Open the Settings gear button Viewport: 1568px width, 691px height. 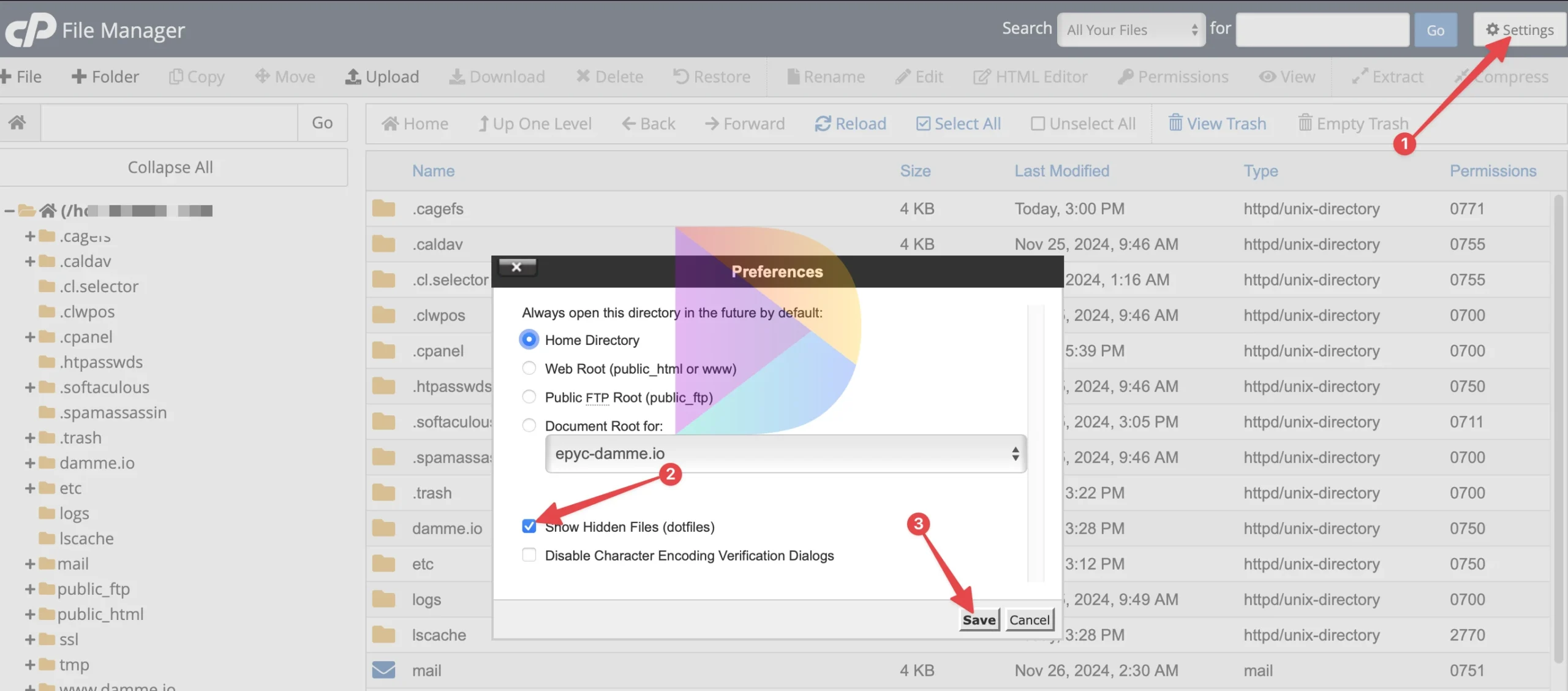[x=1520, y=29]
